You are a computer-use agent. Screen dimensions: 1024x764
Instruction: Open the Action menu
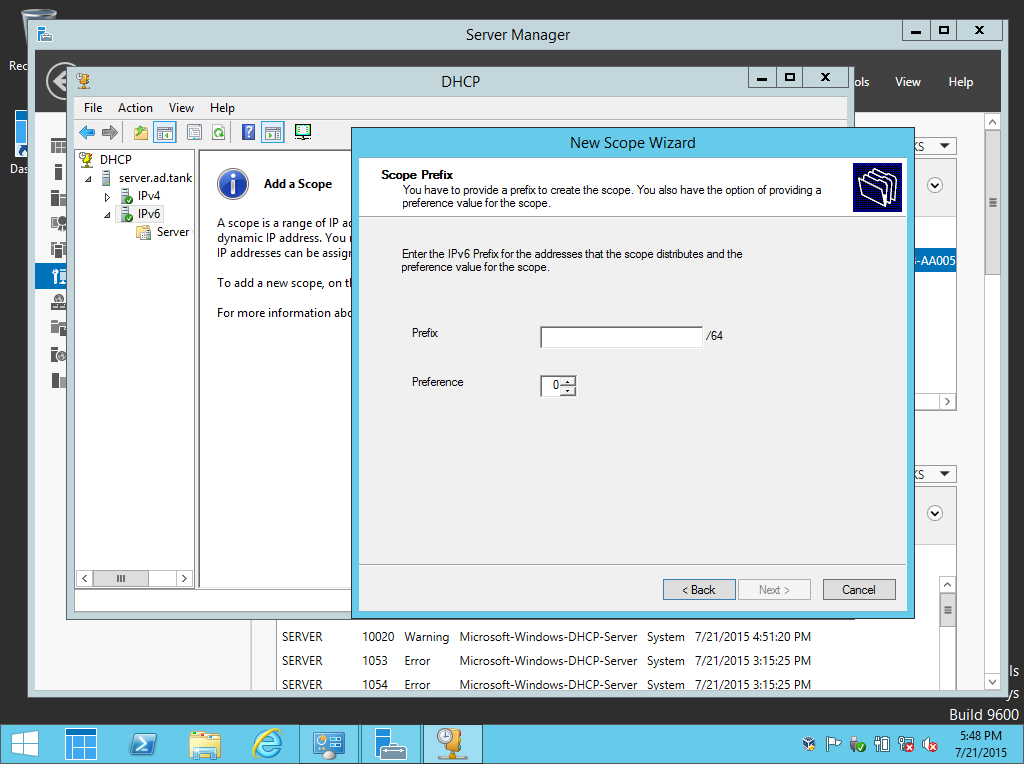135,107
